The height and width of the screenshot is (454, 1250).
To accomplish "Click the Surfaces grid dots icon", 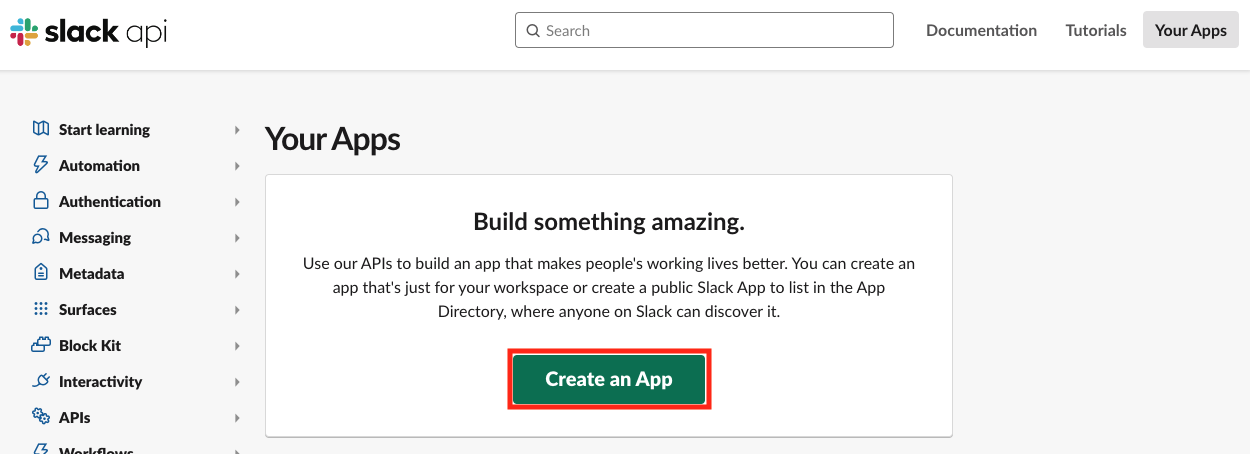I will coord(41,309).
